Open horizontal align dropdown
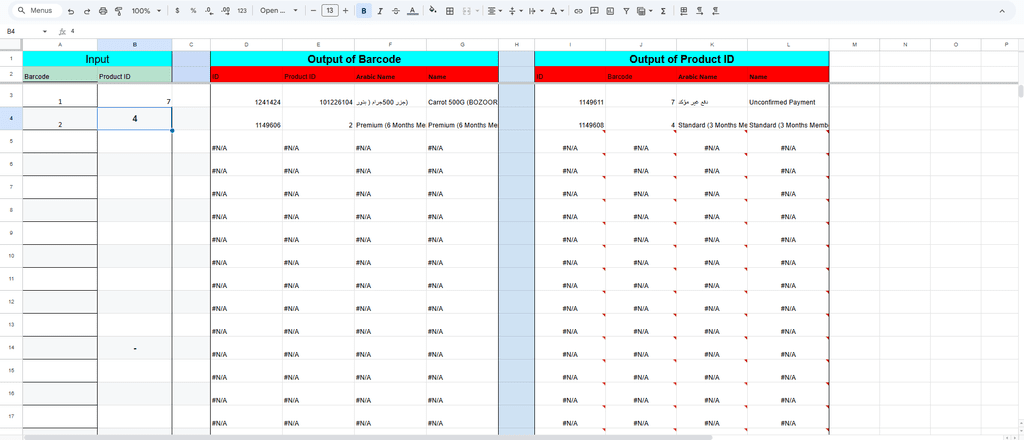Screen dimensions: 1024x440 pos(495,11)
